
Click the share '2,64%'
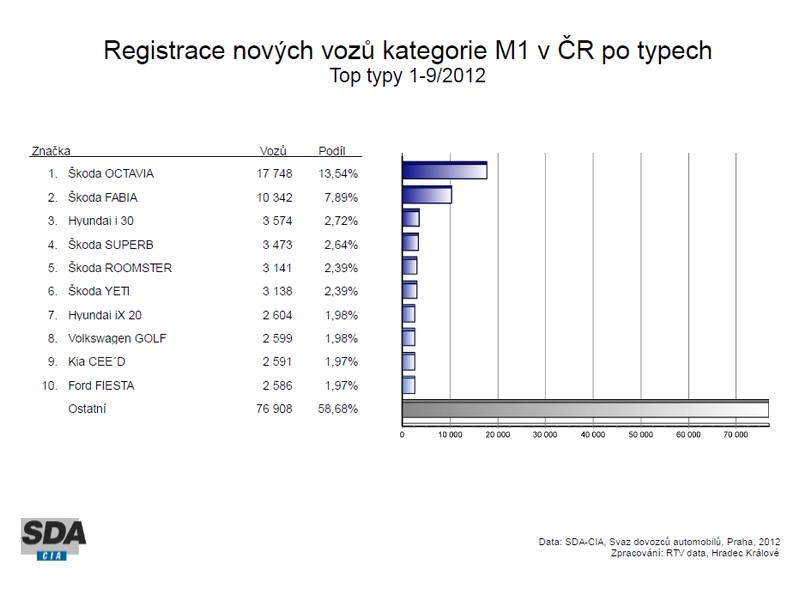pos(341,245)
